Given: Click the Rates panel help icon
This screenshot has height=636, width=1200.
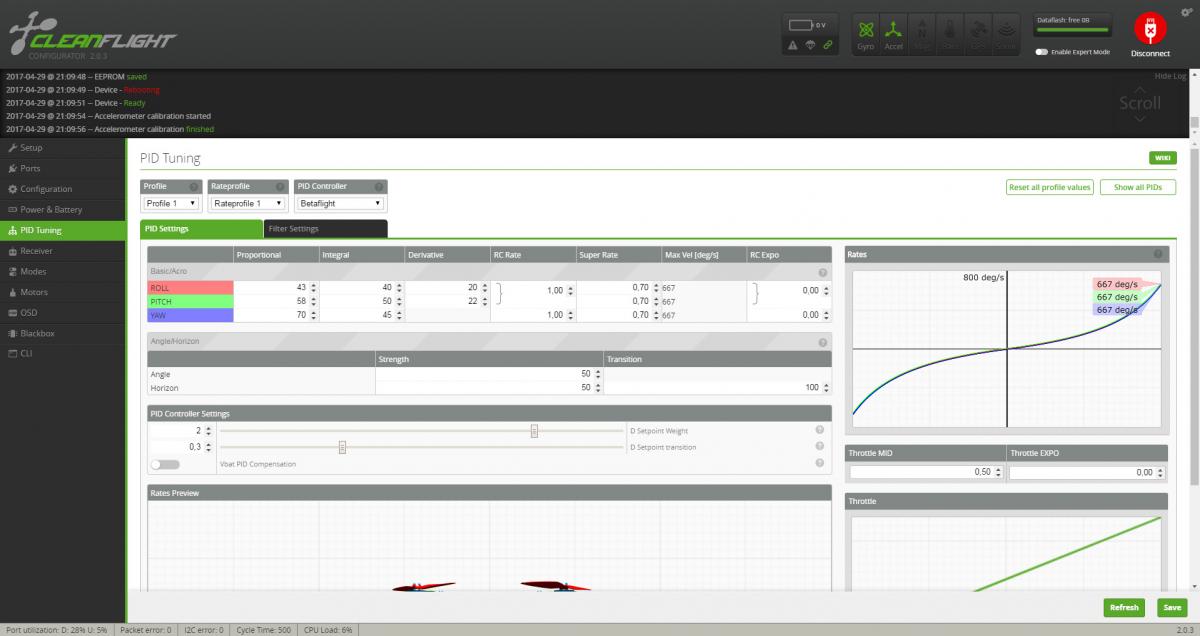Looking at the screenshot, I should pos(1158,255).
